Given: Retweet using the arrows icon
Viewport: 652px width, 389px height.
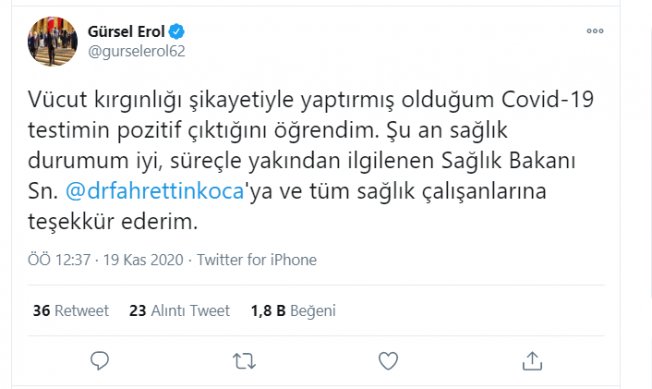Looking at the screenshot, I should [x=244, y=361].
